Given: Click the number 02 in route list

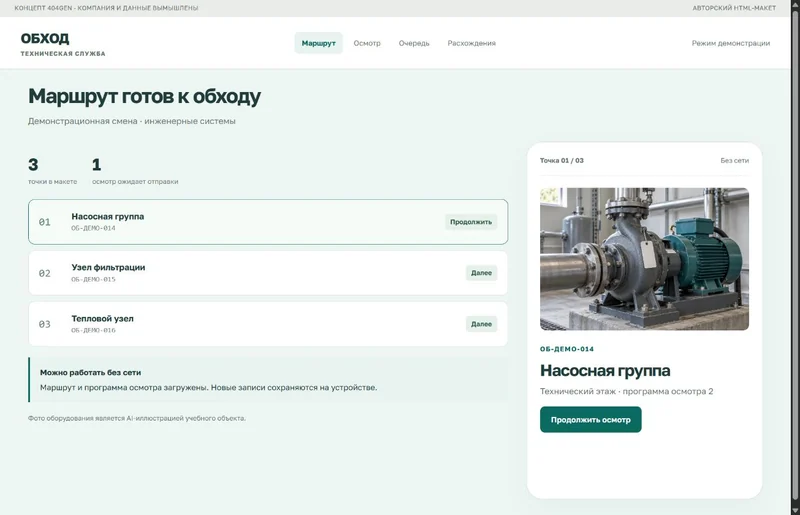Looking at the screenshot, I should [x=45, y=273].
